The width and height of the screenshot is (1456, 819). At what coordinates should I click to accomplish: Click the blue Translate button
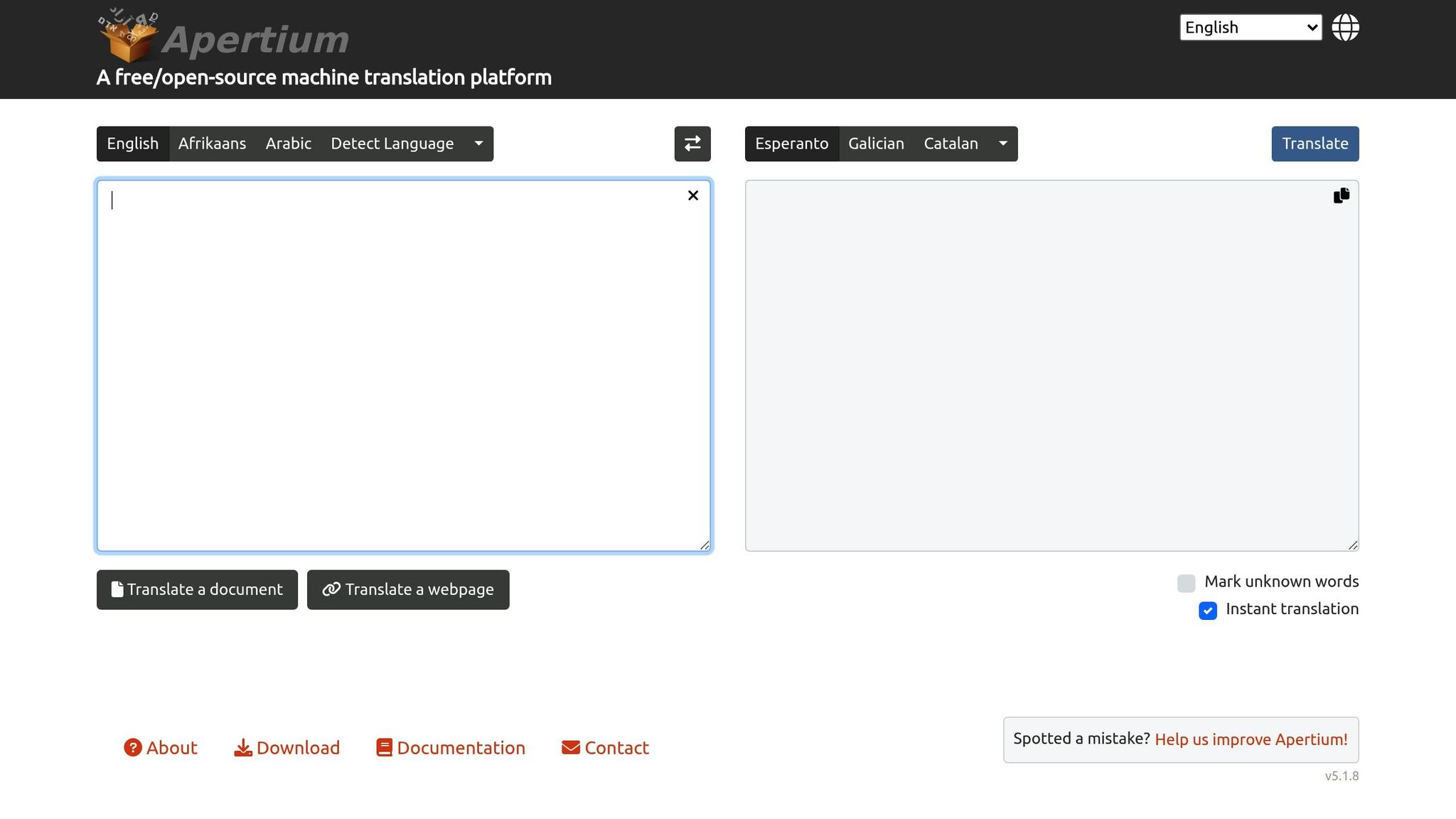pyautogui.click(x=1315, y=144)
